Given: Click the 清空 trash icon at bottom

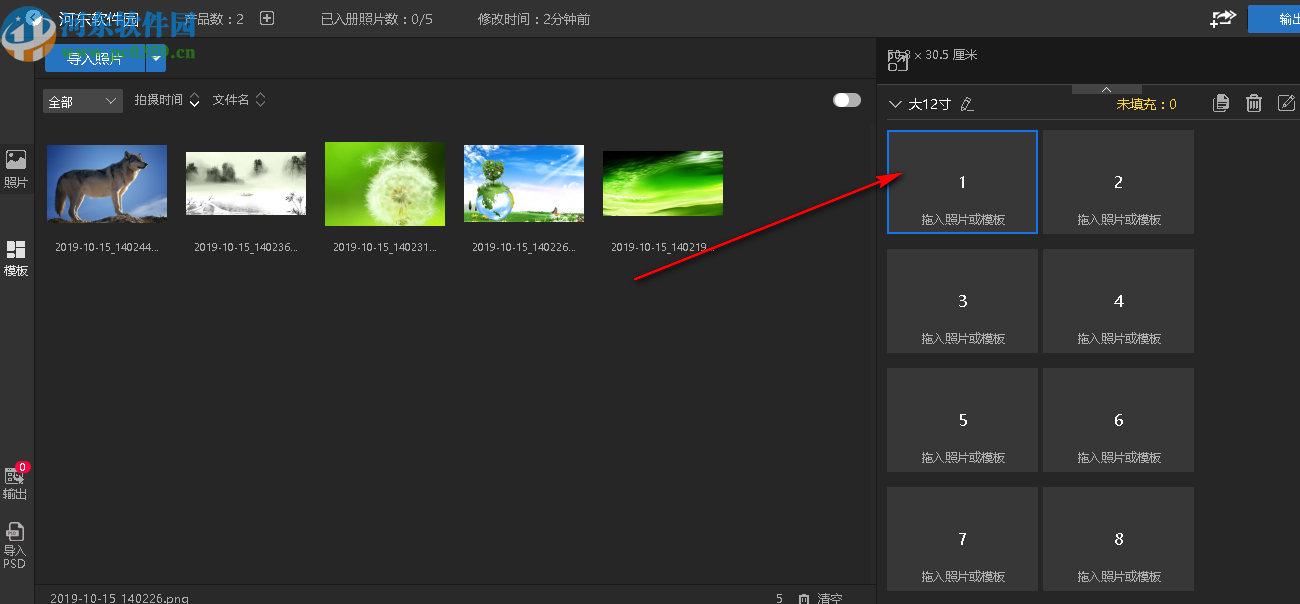Looking at the screenshot, I should (x=804, y=598).
